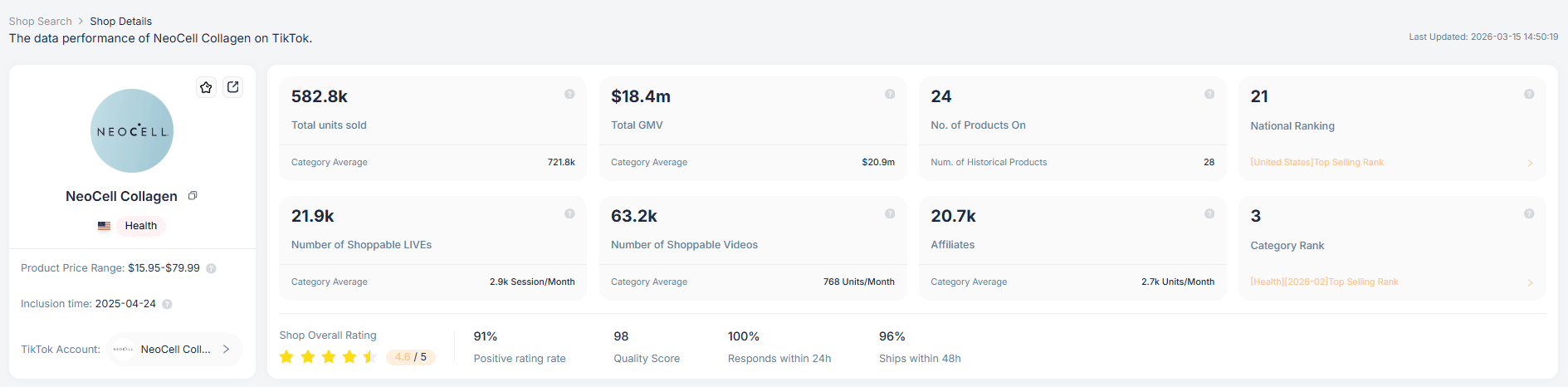Click help icon on National Ranking card
Screen dimensions: 1568x387
coord(1529,95)
